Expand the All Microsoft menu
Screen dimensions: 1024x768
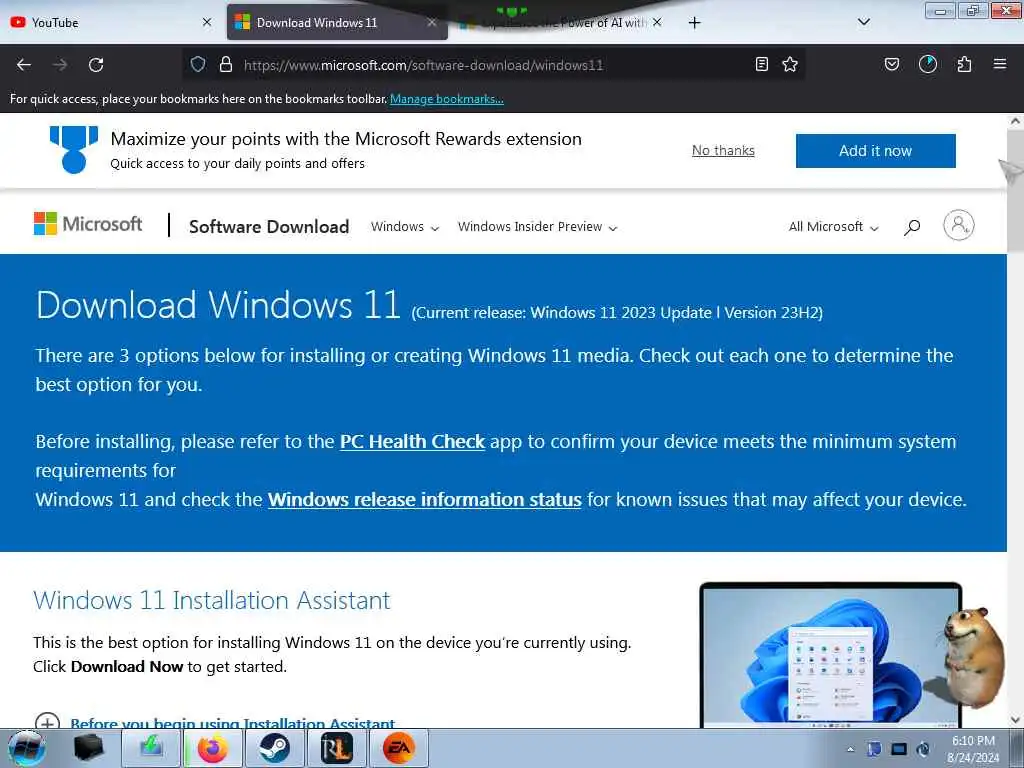point(833,227)
